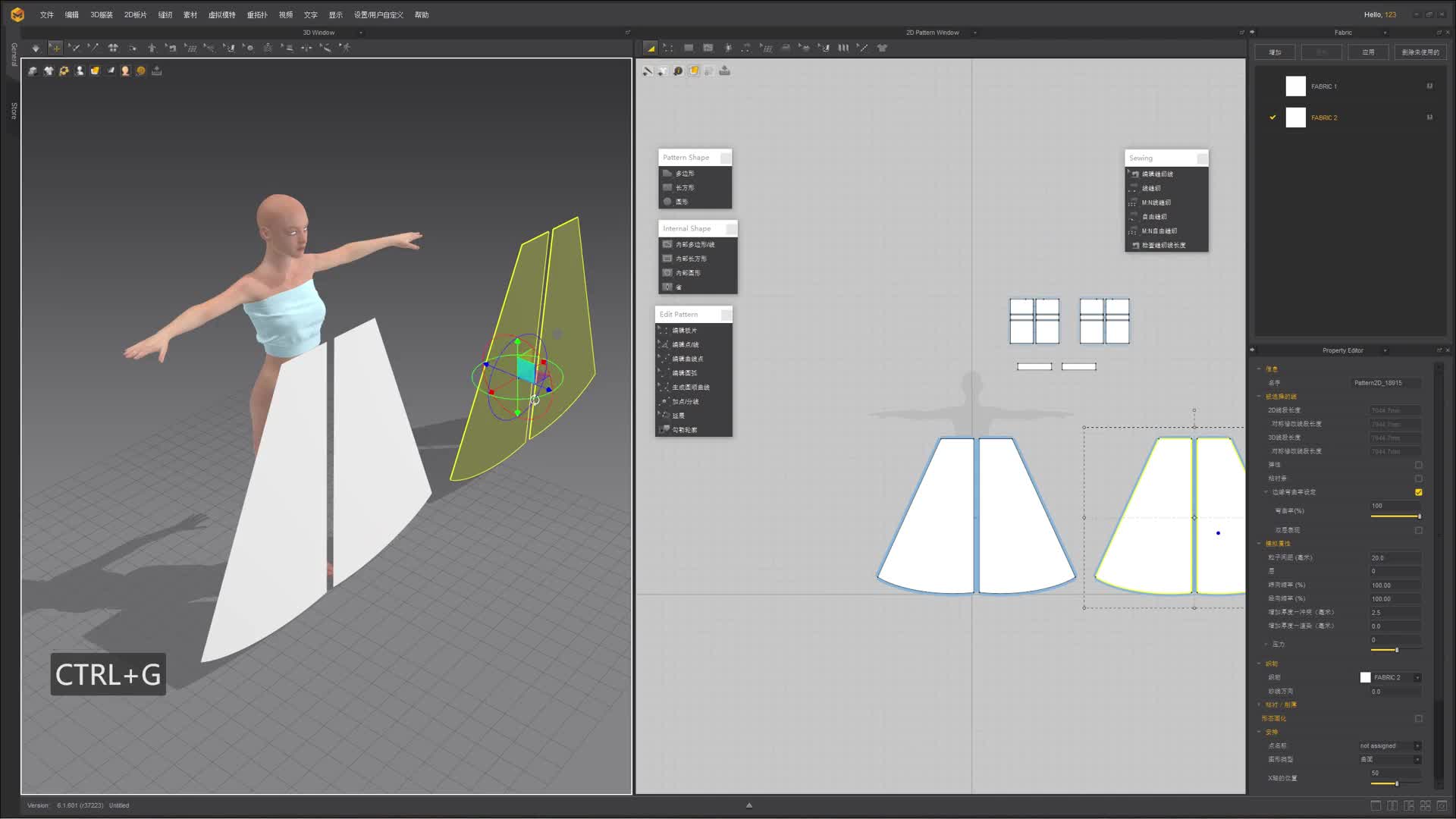This screenshot has width=1456, height=819.
Task: Choose the 内部圆形 internal circle tool
Action: tap(688, 273)
